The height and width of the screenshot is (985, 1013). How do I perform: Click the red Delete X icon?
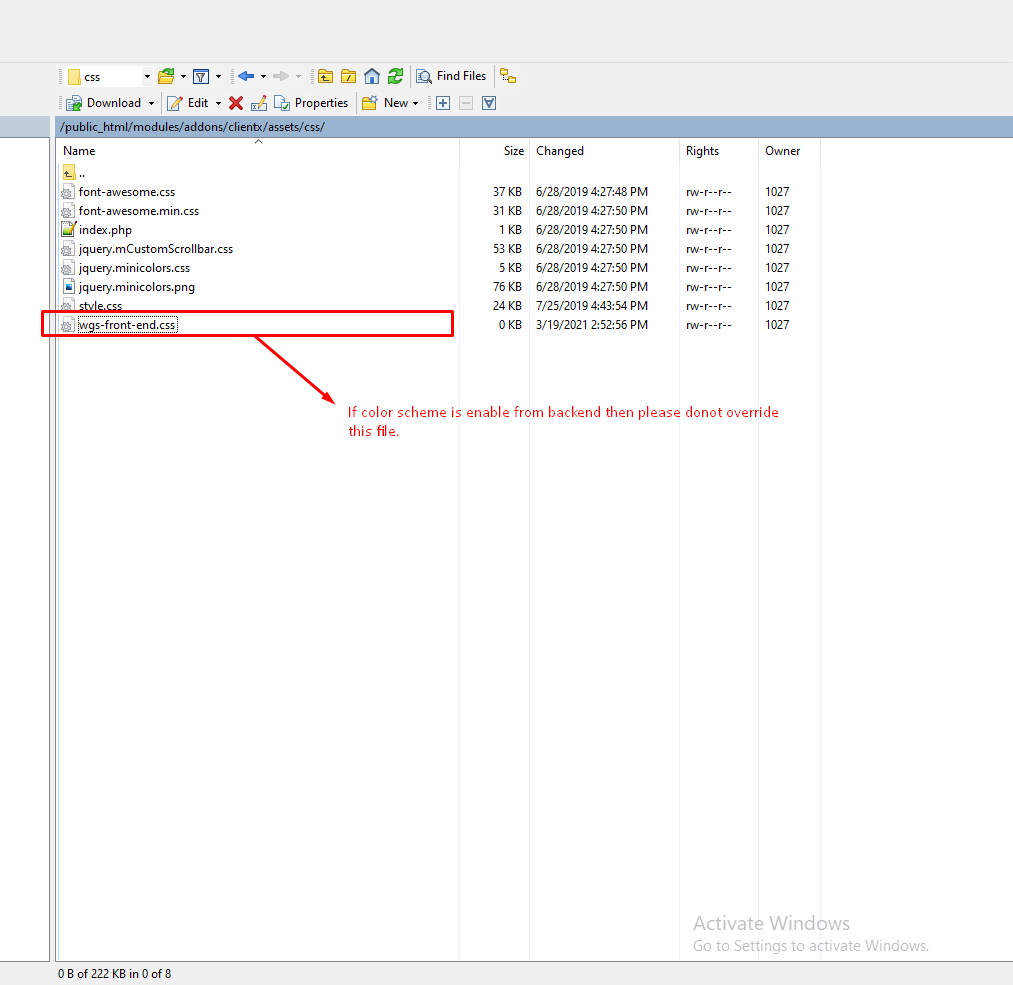(236, 103)
